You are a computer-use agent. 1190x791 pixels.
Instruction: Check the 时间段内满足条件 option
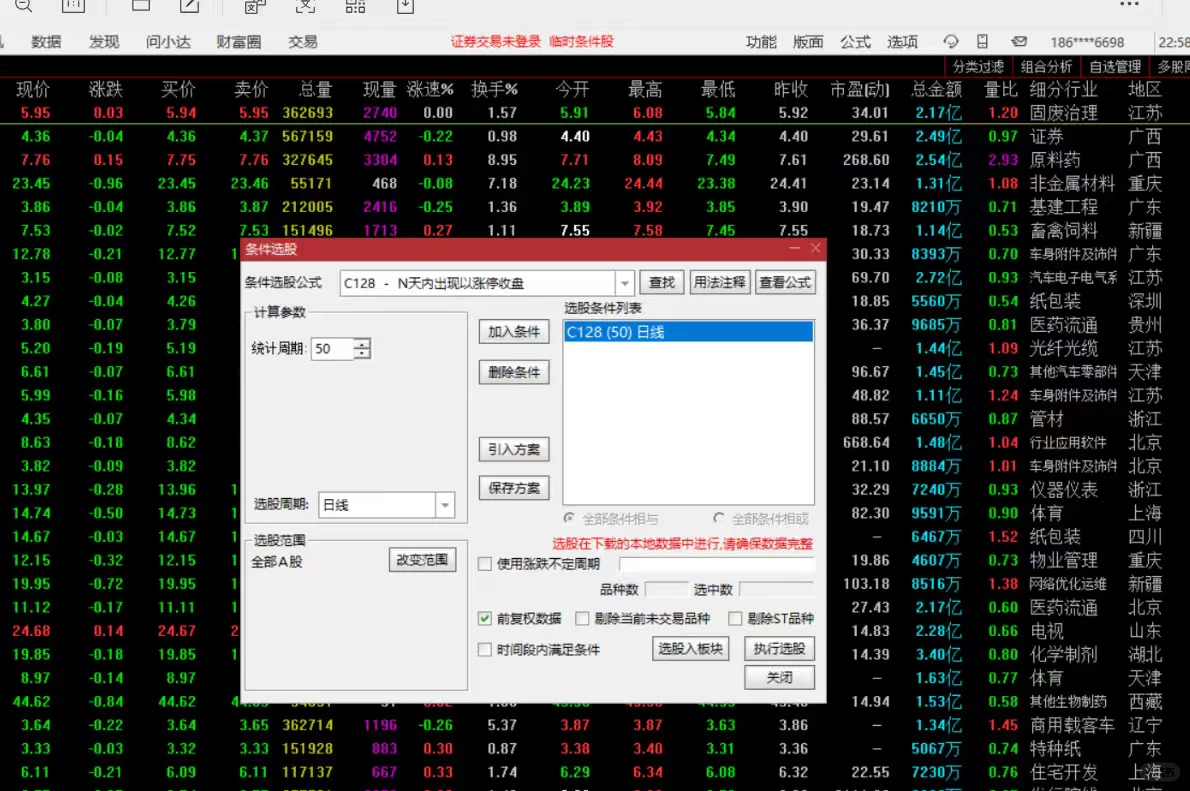point(484,649)
